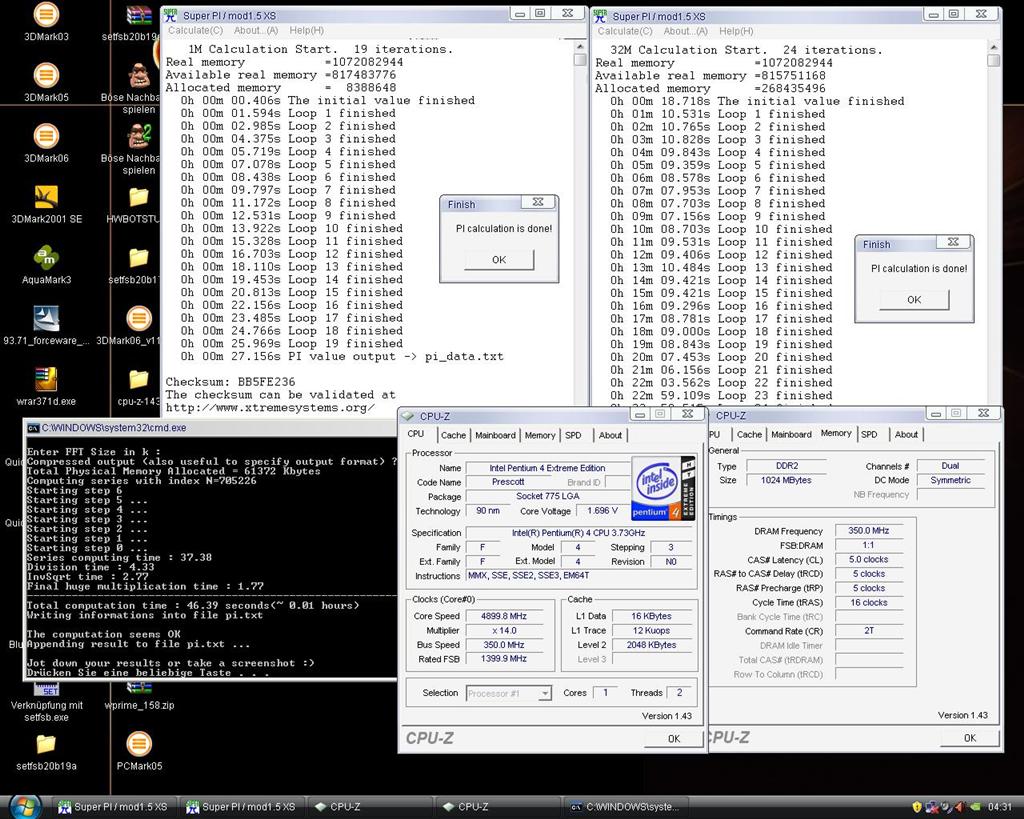Click the cmd.exe window title icon

(x=33, y=428)
